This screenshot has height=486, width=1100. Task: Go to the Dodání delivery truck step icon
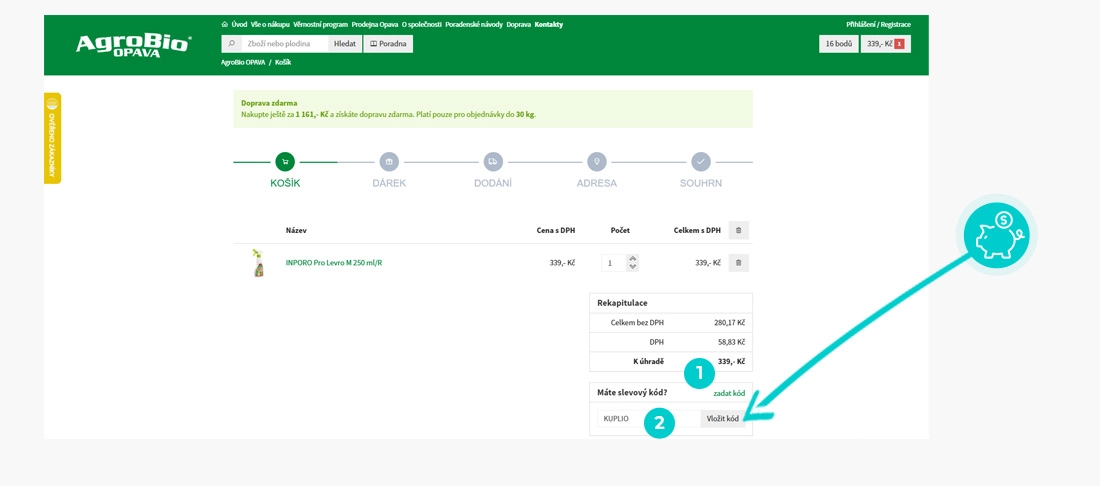click(492, 162)
